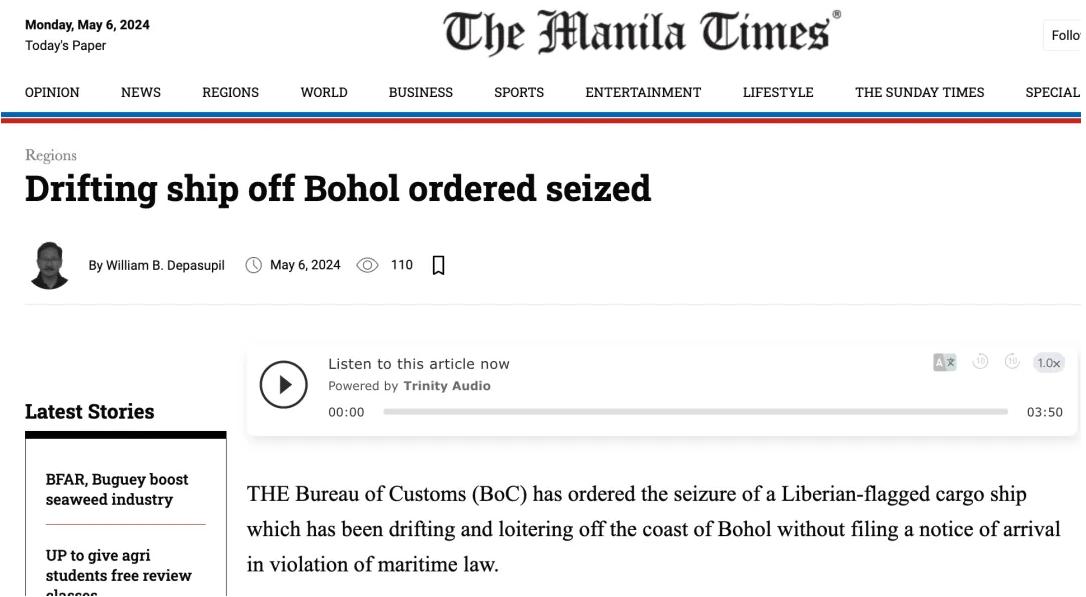Play the article audio
Viewport: 1086px width, 597px height.
[x=283, y=384]
